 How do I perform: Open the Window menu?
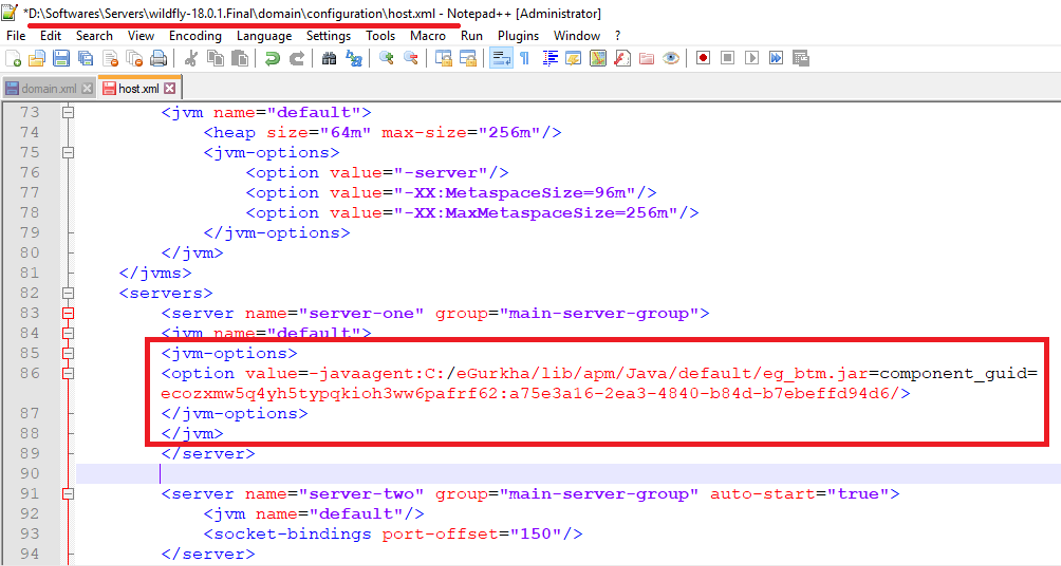coord(577,36)
